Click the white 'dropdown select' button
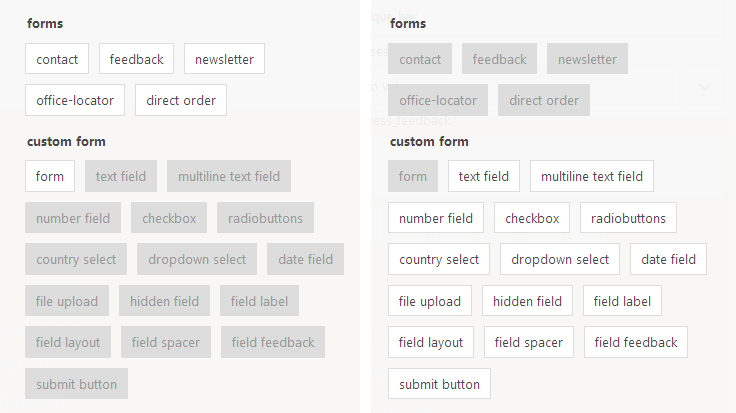 pos(560,259)
